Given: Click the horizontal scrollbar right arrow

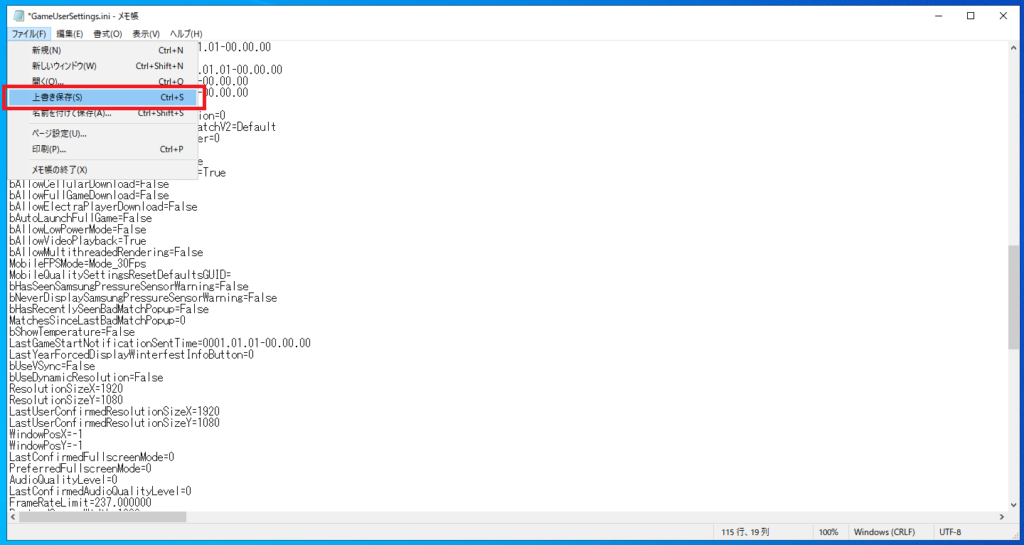Looking at the screenshot, I should pyautogui.click(x=1001, y=517).
